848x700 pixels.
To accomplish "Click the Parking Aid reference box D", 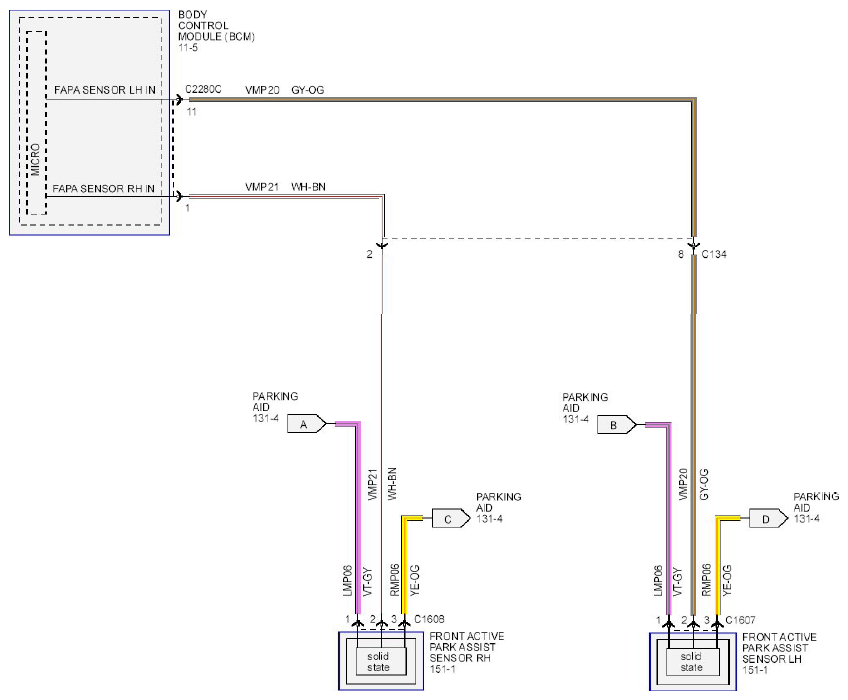I will pyautogui.click(x=768, y=519).
